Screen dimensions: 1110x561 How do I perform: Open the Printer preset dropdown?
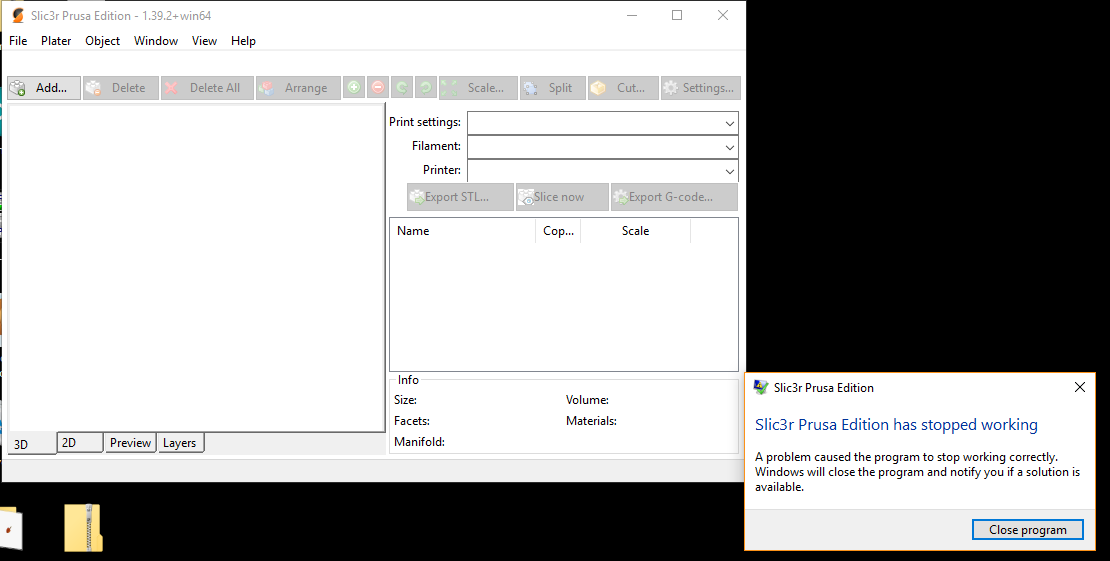point(602,171)
